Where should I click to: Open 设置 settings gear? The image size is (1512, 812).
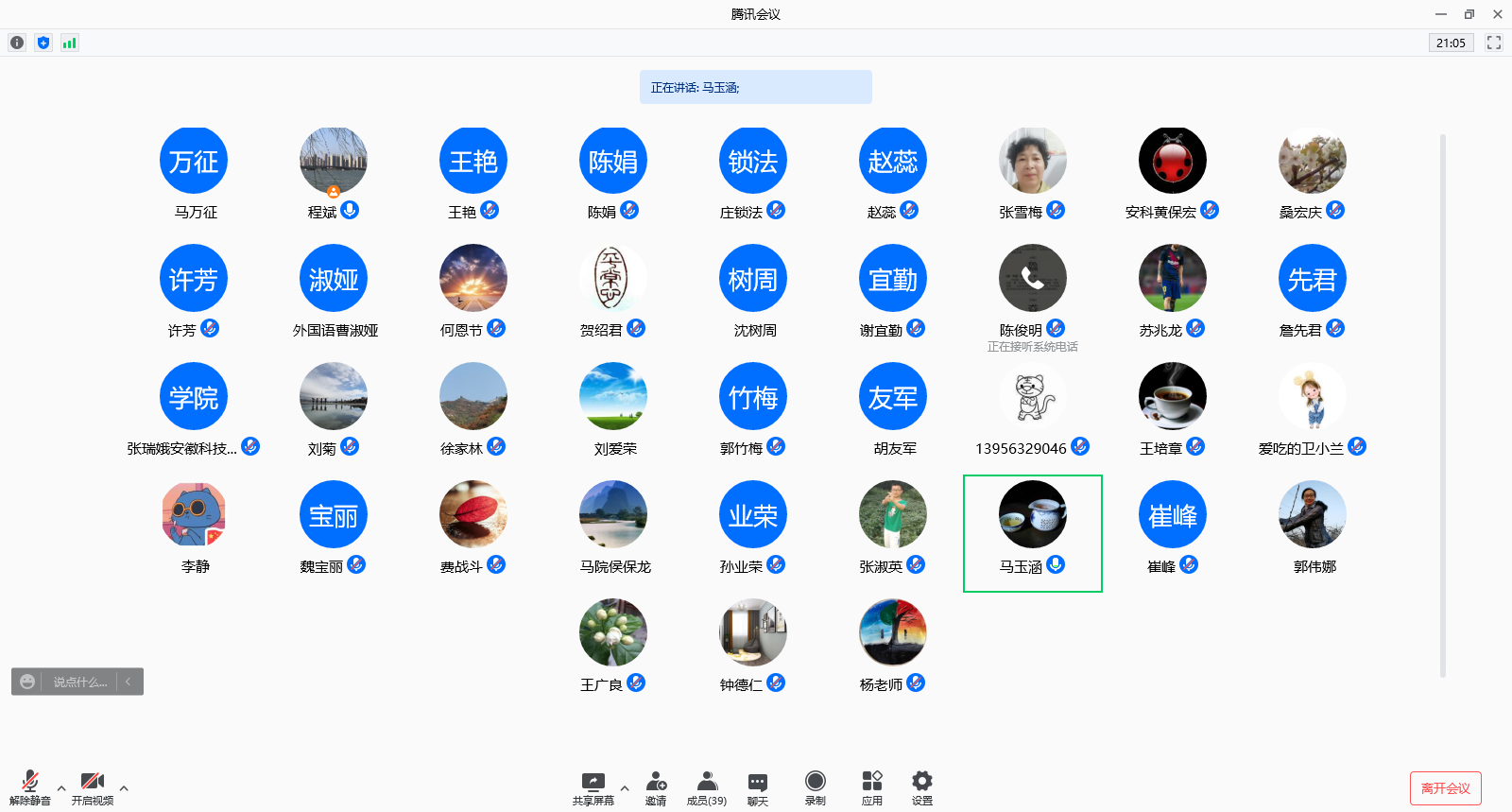coord(922,787)
